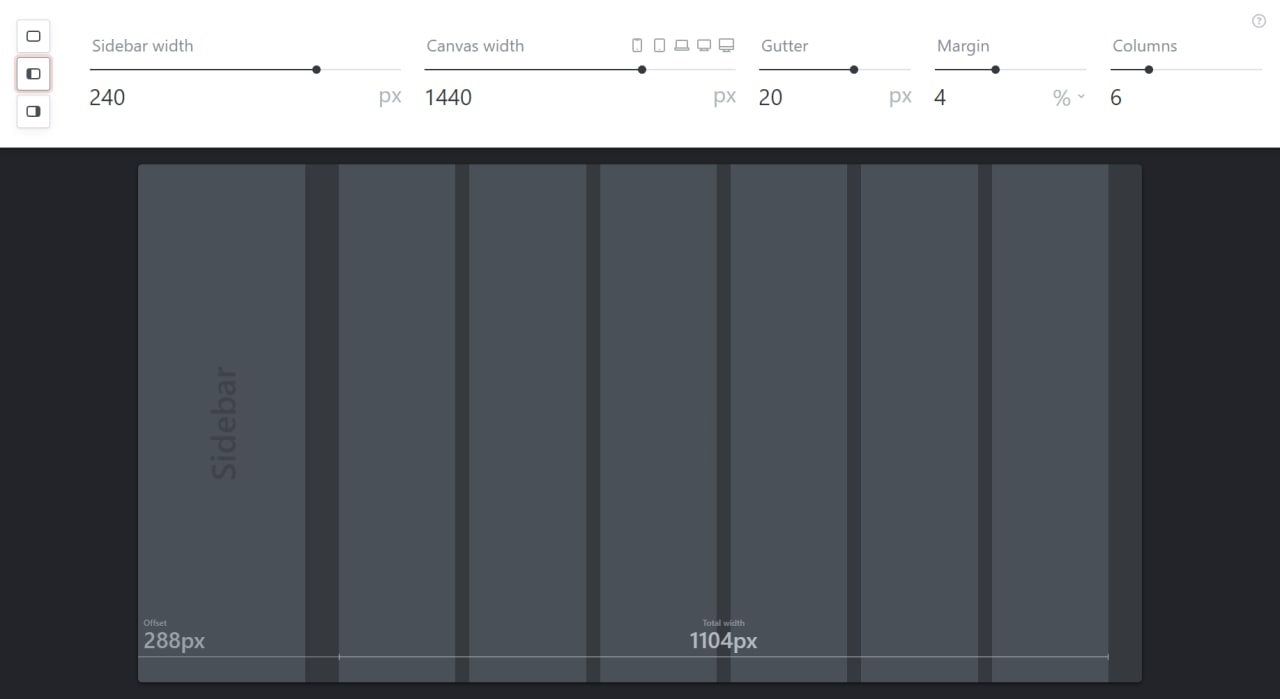Choose the laptop canvas preset
Screen dimensions: 1280x699
click(x=681, y=45)
